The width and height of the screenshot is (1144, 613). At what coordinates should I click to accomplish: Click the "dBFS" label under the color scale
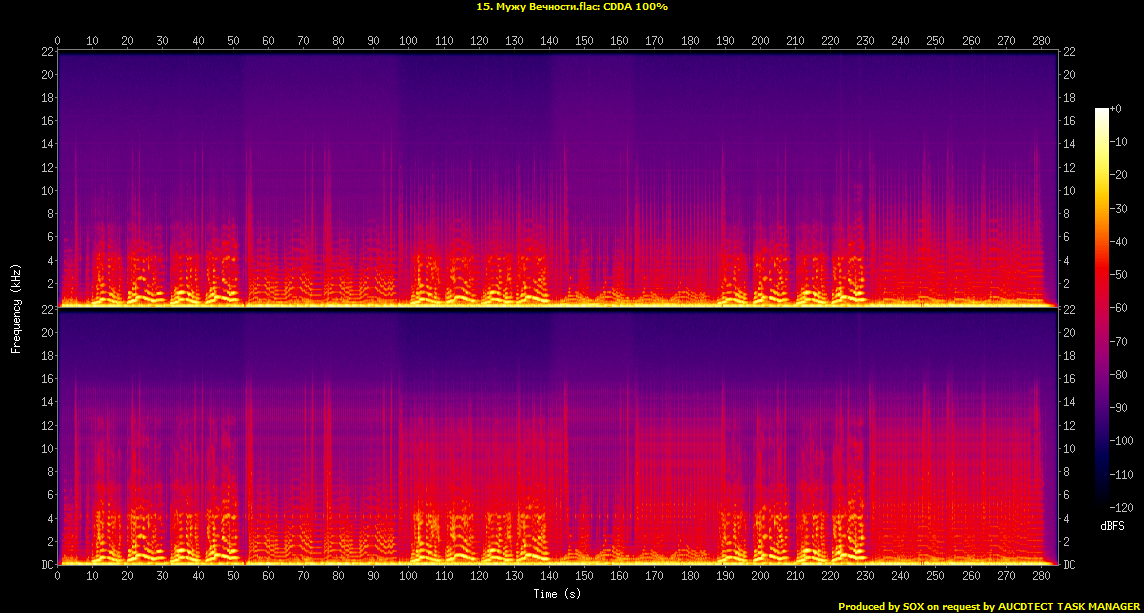click(1112, 525)
